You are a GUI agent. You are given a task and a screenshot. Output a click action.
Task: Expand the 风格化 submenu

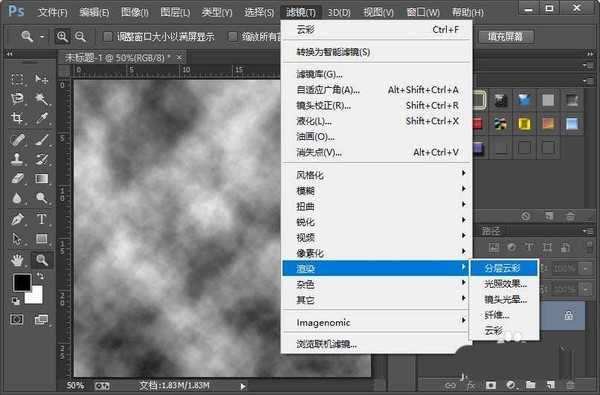pos(377,175)
